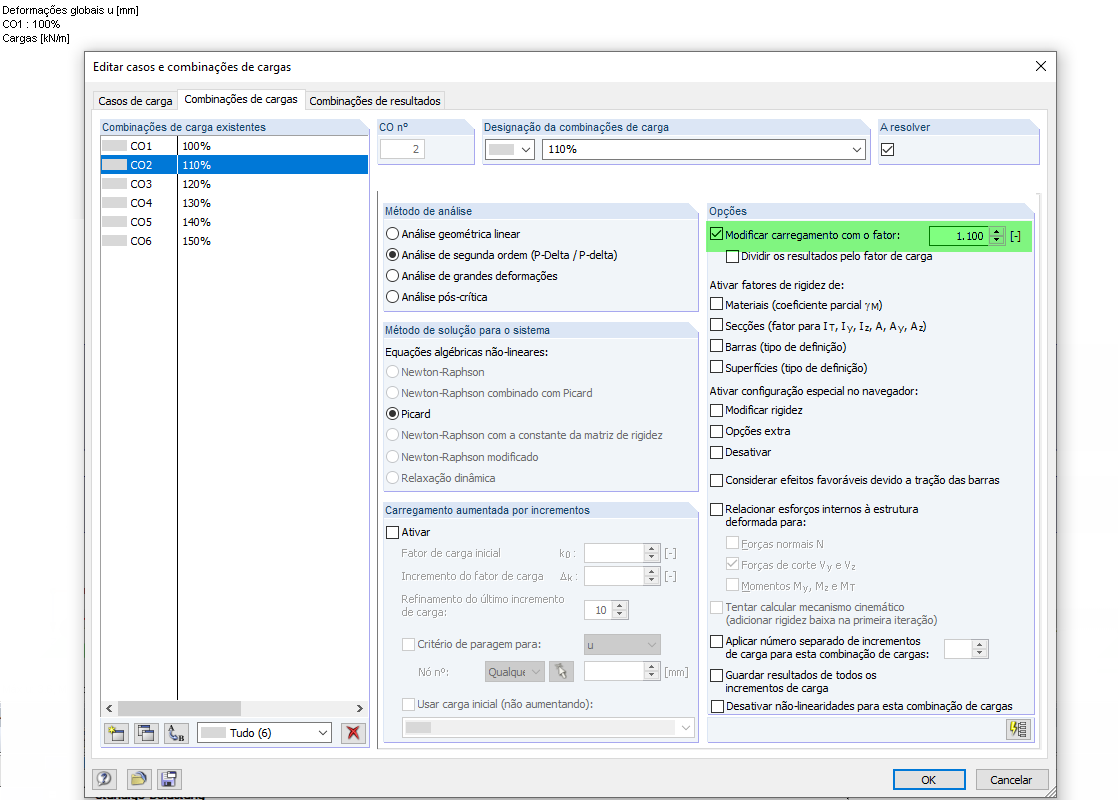Image resolution: width=1118 pixels, height=800 pixels.
Task: Confirm with the OK button
Action: pos(928,779)
